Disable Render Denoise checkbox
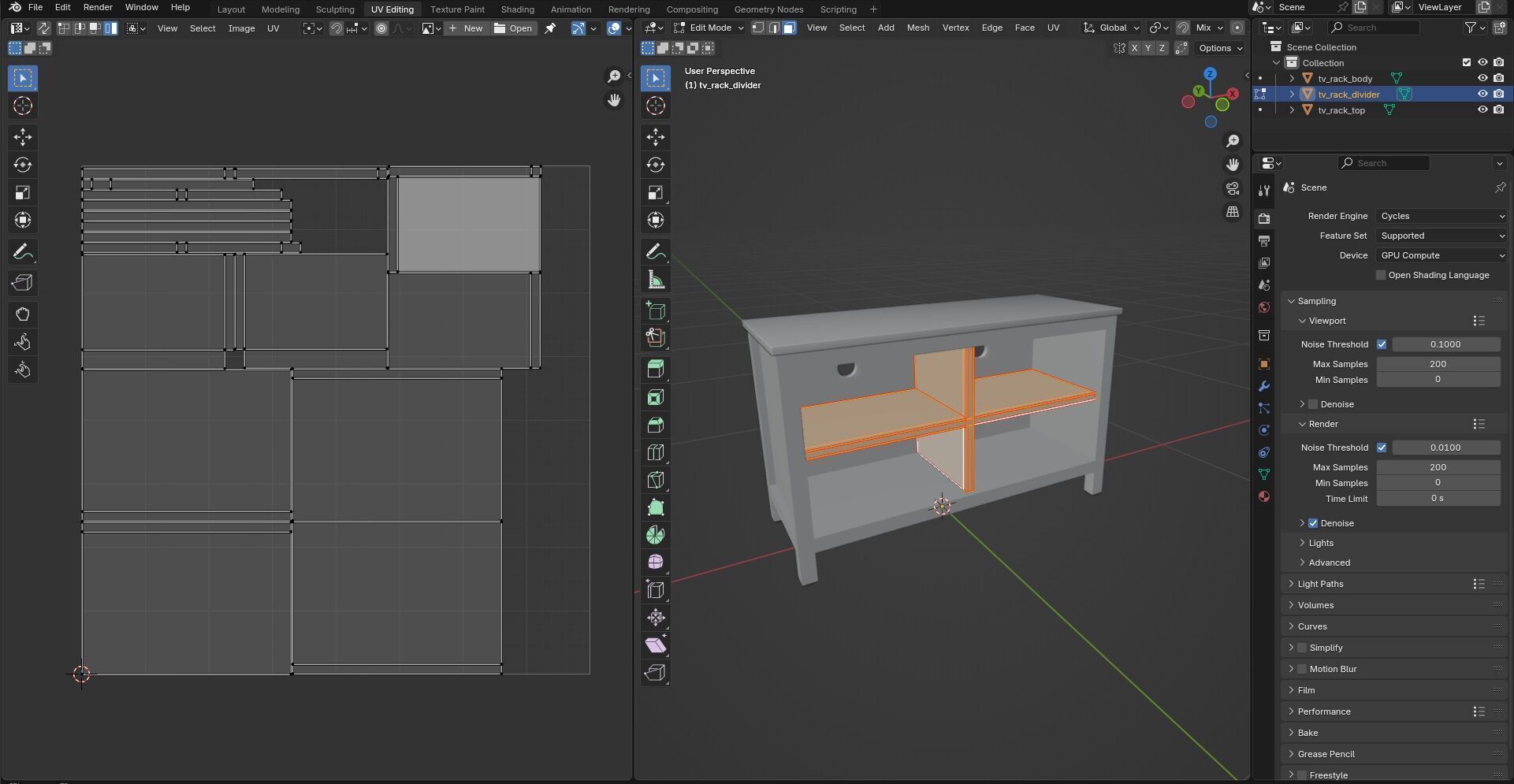 click(x=1313, y=523)
